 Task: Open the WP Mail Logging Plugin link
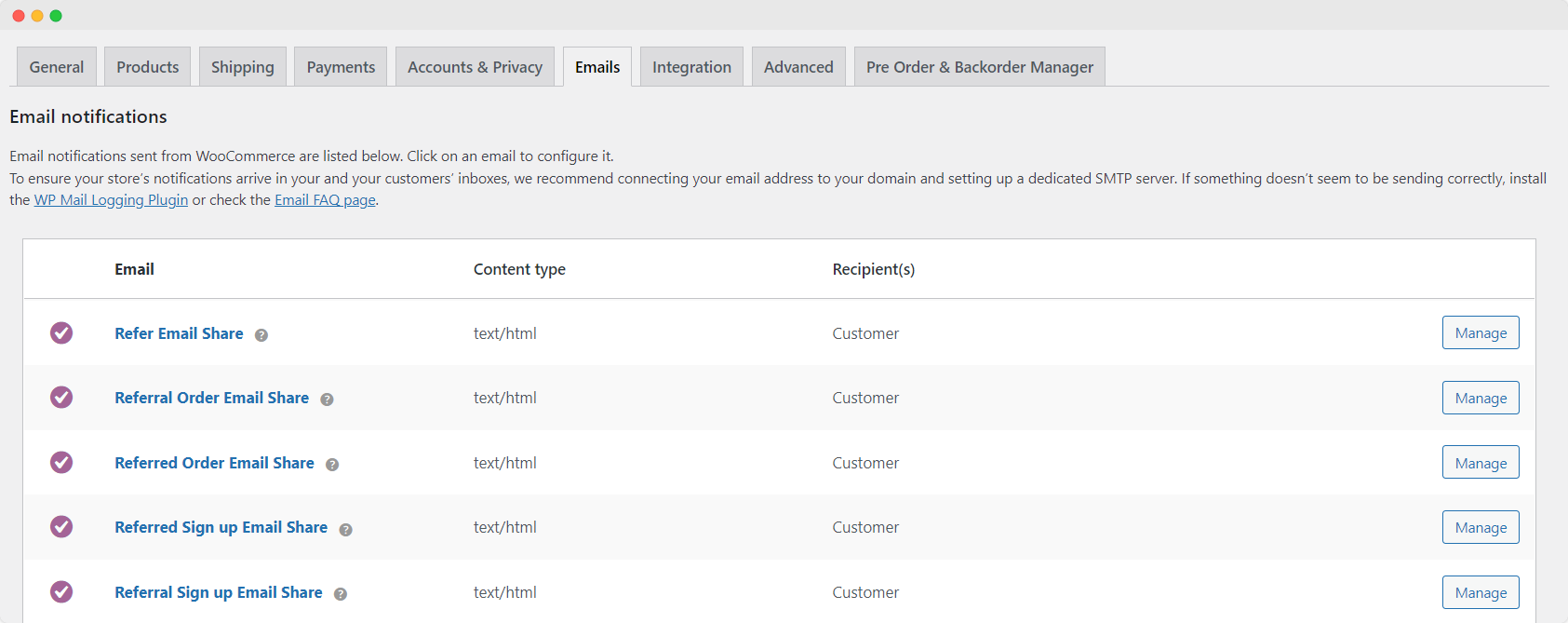[x=111, y=200]
